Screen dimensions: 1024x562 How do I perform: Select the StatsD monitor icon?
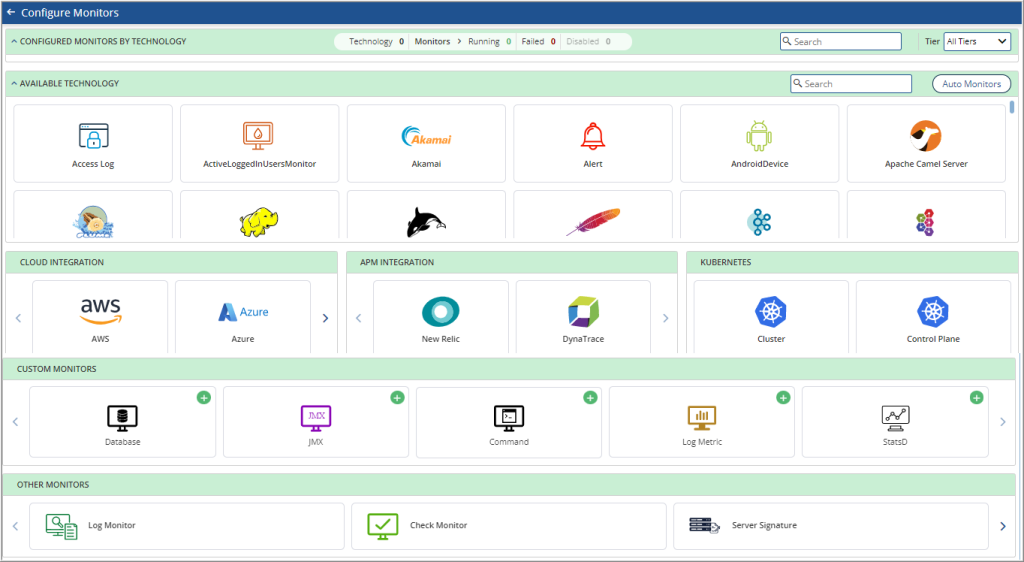tap(895, 418)
